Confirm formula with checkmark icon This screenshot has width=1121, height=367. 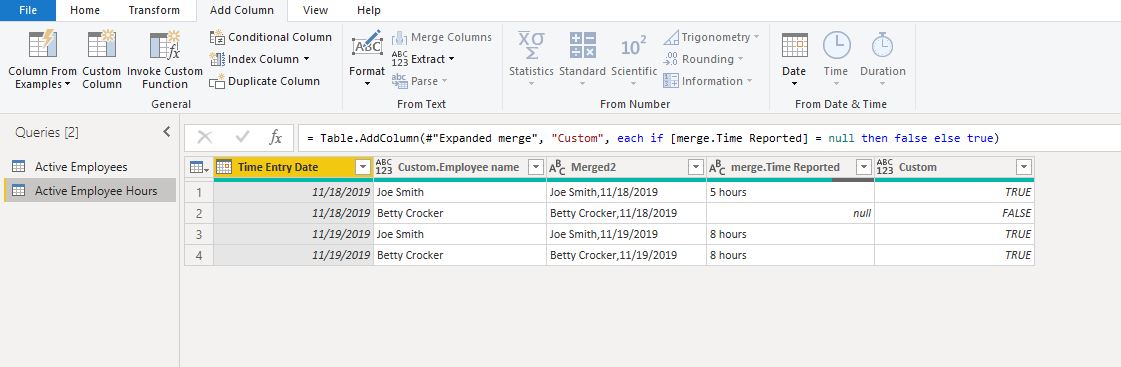242,137
